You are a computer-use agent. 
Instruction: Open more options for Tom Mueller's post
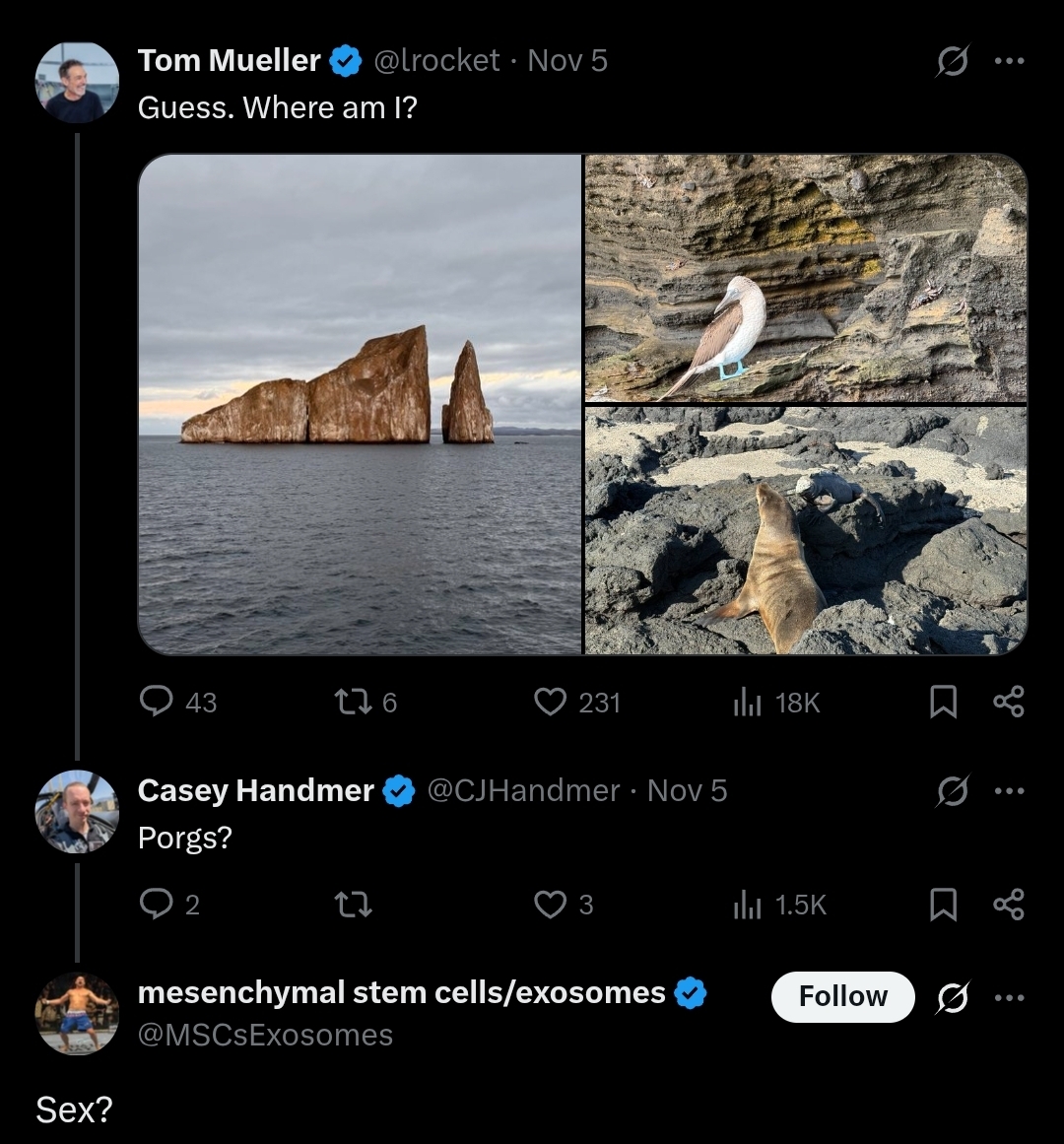point(1009,62)
